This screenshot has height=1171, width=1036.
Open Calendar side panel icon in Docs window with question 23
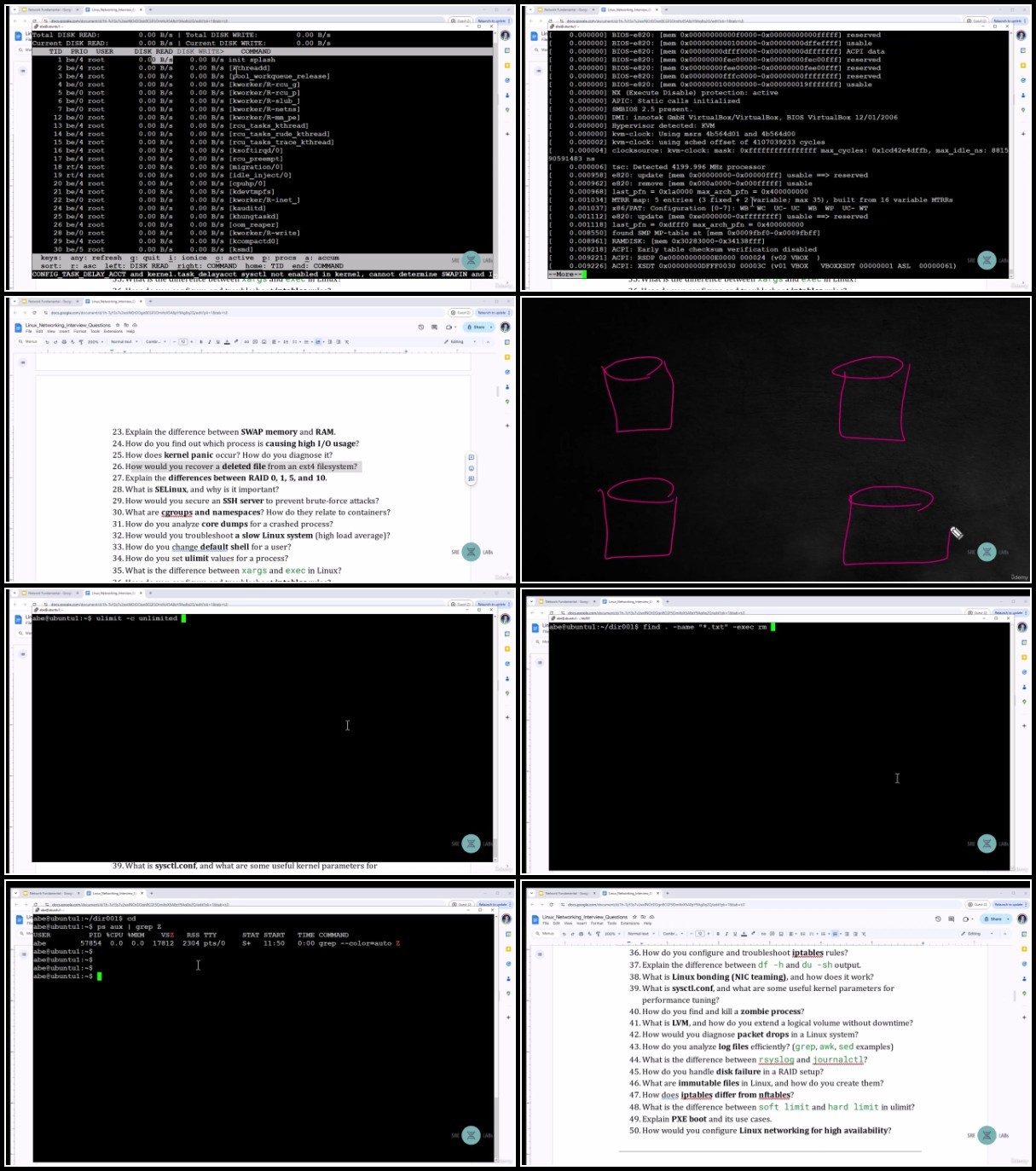[x=506, y=342]
